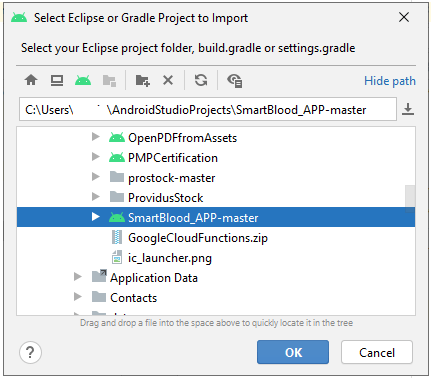Click the grayed Module directory icon
This screenshot has height=378, width=431.
point(109,81)
